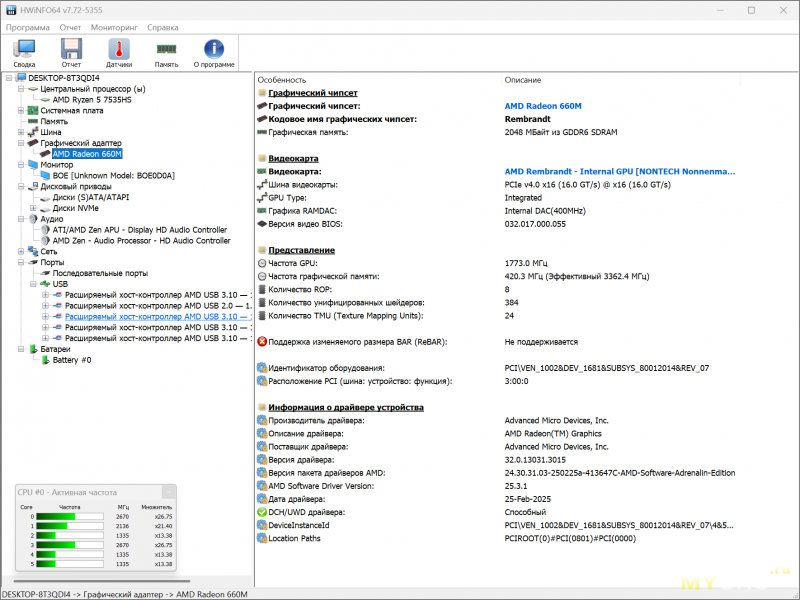
Task: Open the О программе info icon
Action: pos(214,50)
